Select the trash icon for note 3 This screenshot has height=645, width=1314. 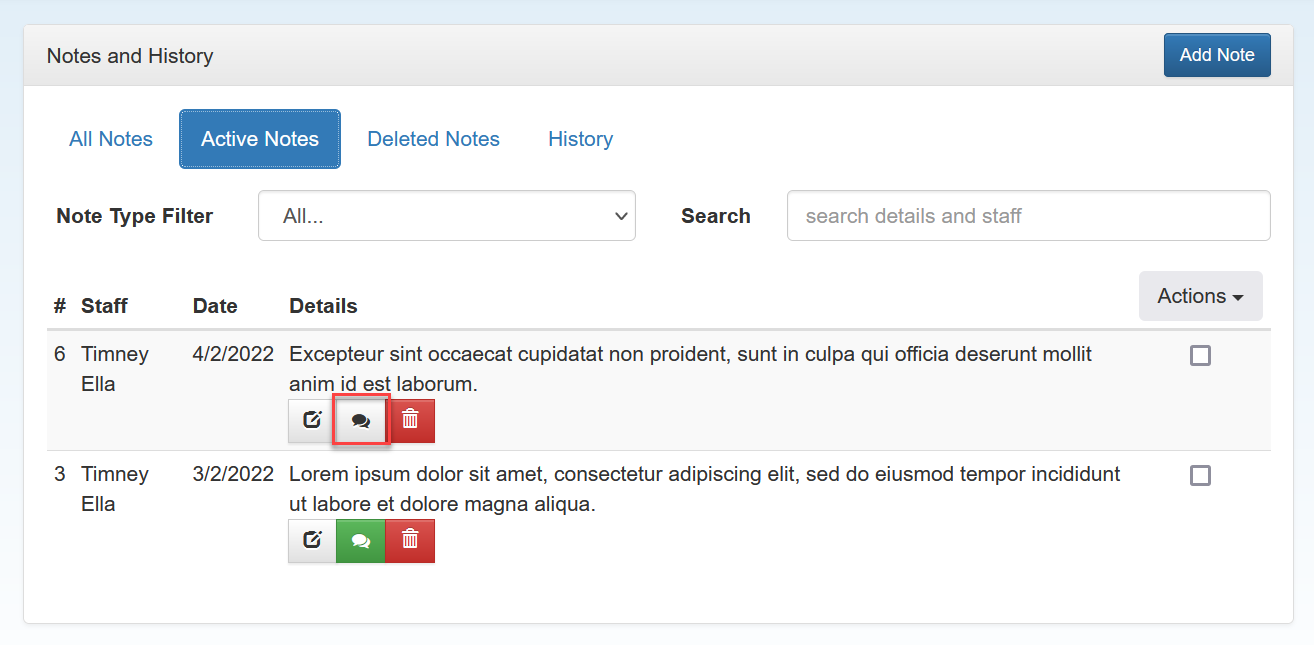(x=410, y=540)
